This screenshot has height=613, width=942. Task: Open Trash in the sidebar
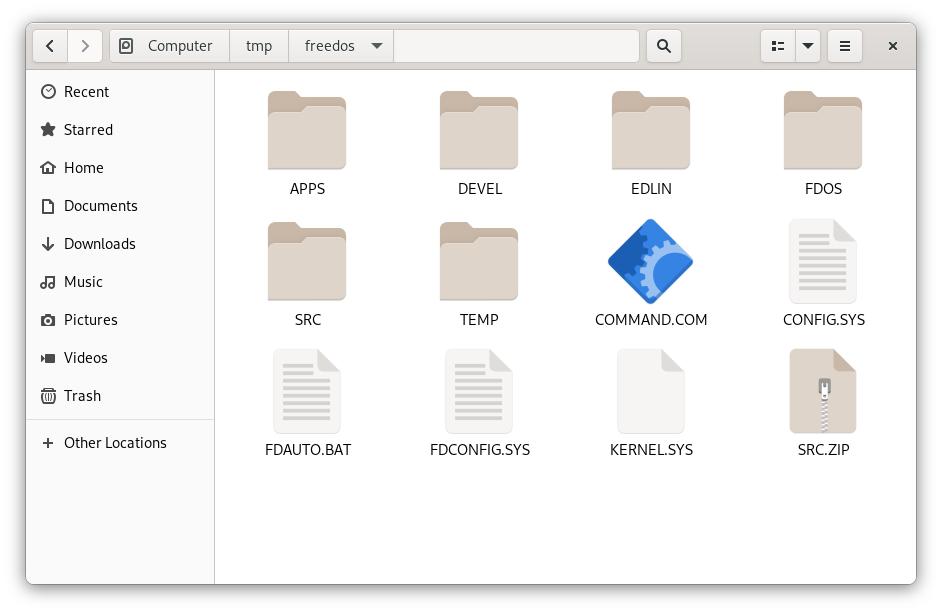(x=120, y=395)
